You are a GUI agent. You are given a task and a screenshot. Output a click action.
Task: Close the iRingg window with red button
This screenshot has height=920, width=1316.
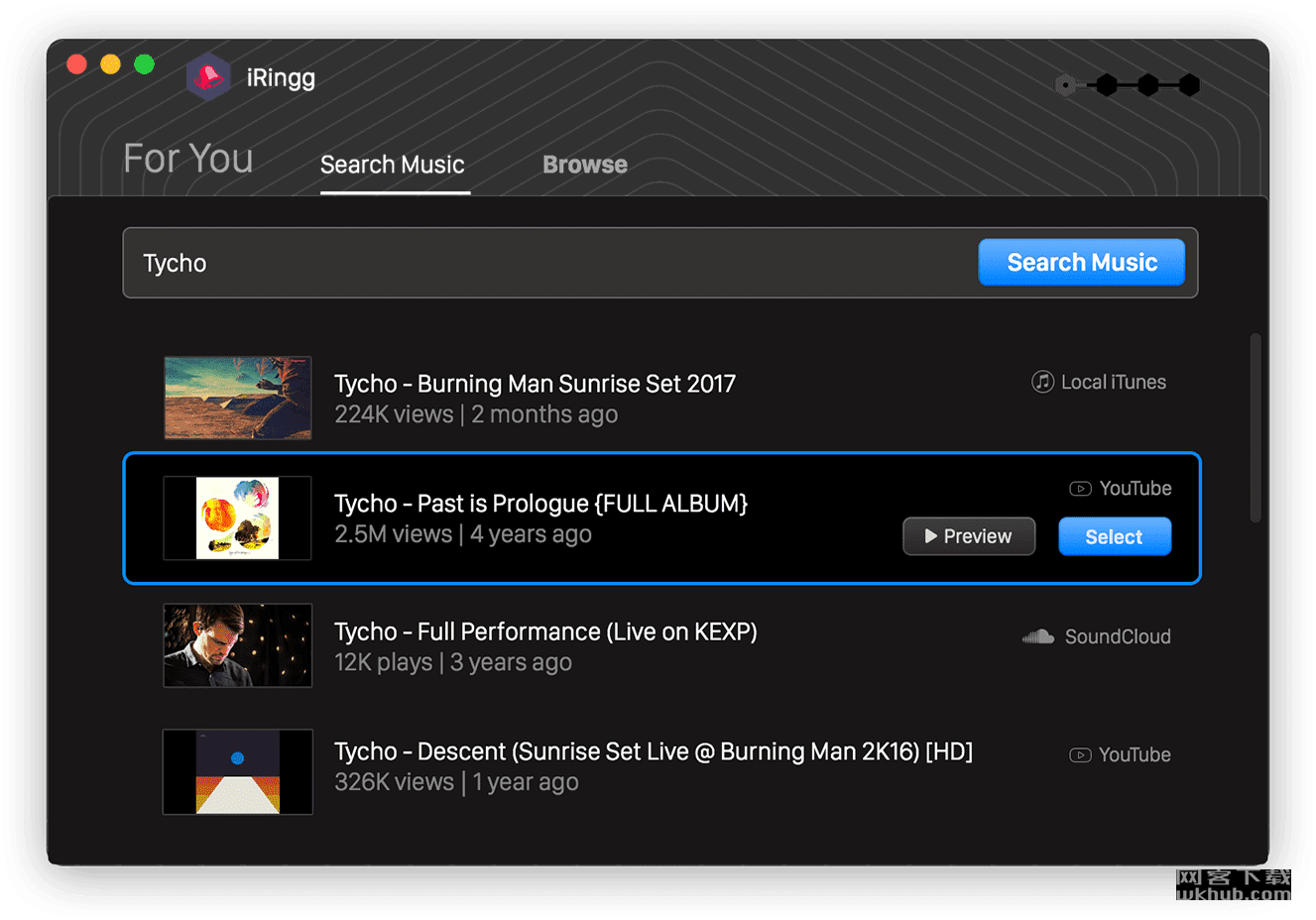76,64
